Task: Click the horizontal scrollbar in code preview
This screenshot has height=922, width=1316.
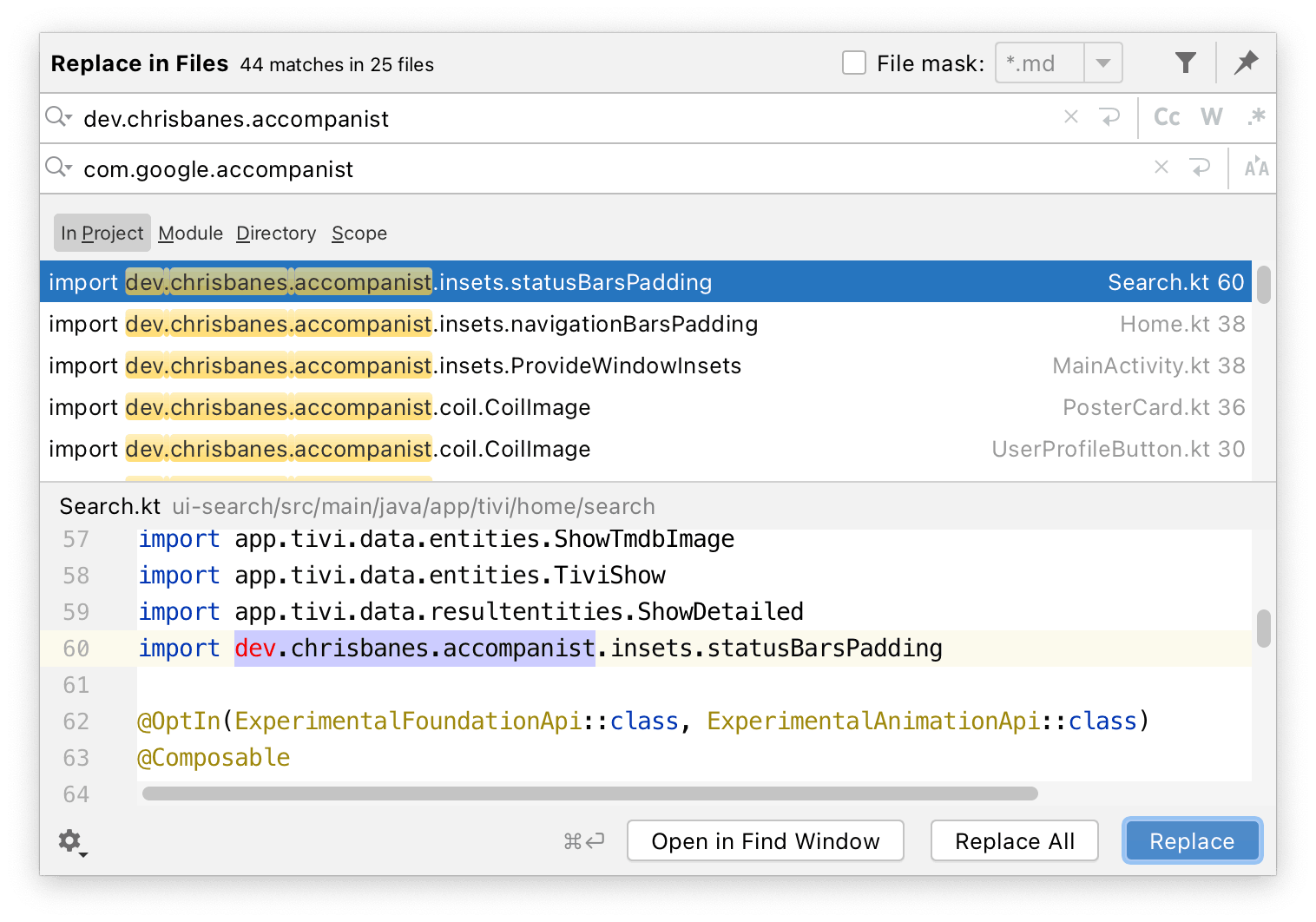Action: (x=590, y=794)
